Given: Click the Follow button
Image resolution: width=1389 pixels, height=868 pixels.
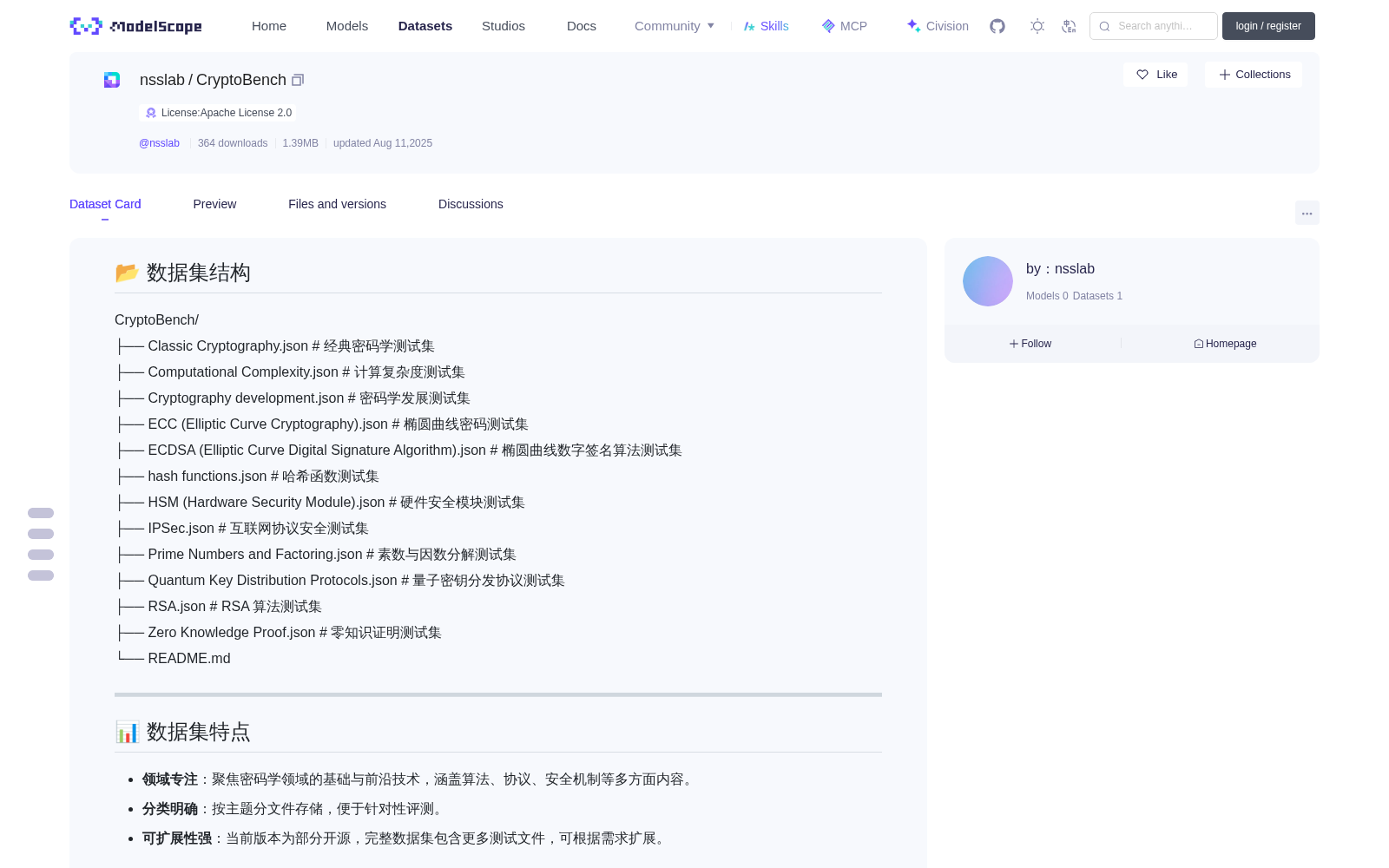Looking at the screenshot, I should click(1030, 344).
